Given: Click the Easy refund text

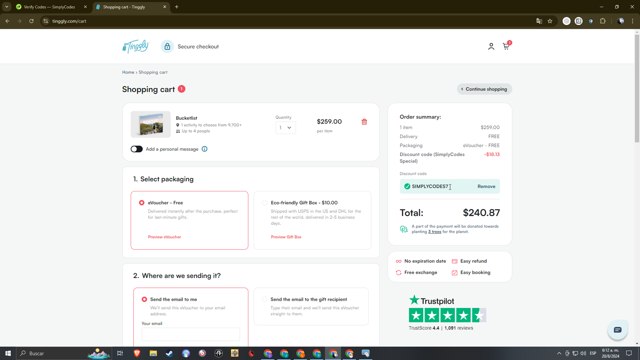Looking at the screenshot, I should 473,261.
